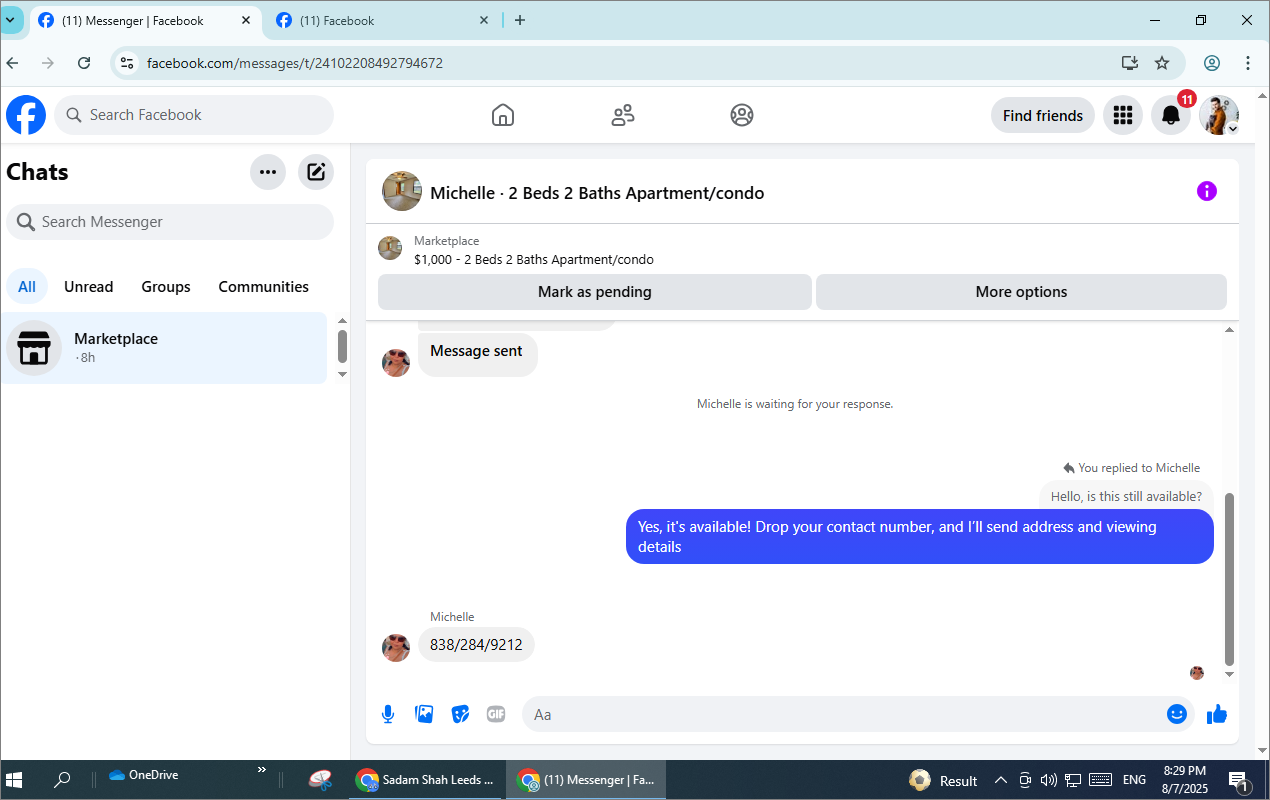Open account profile picture menu
The height and width of the screenshot is (800, 1270).
point(1219,115)
